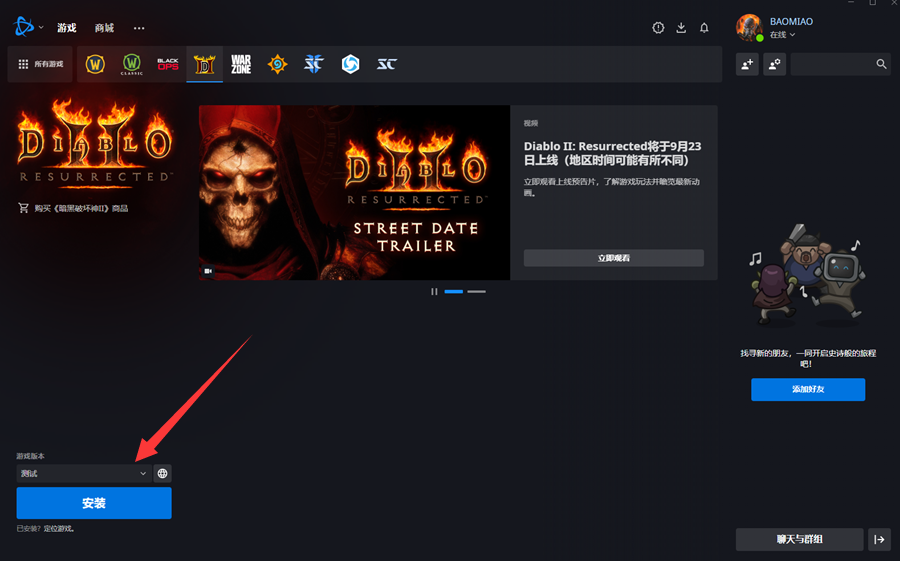Select the StarCraft Remastered icon

(387, 64)
